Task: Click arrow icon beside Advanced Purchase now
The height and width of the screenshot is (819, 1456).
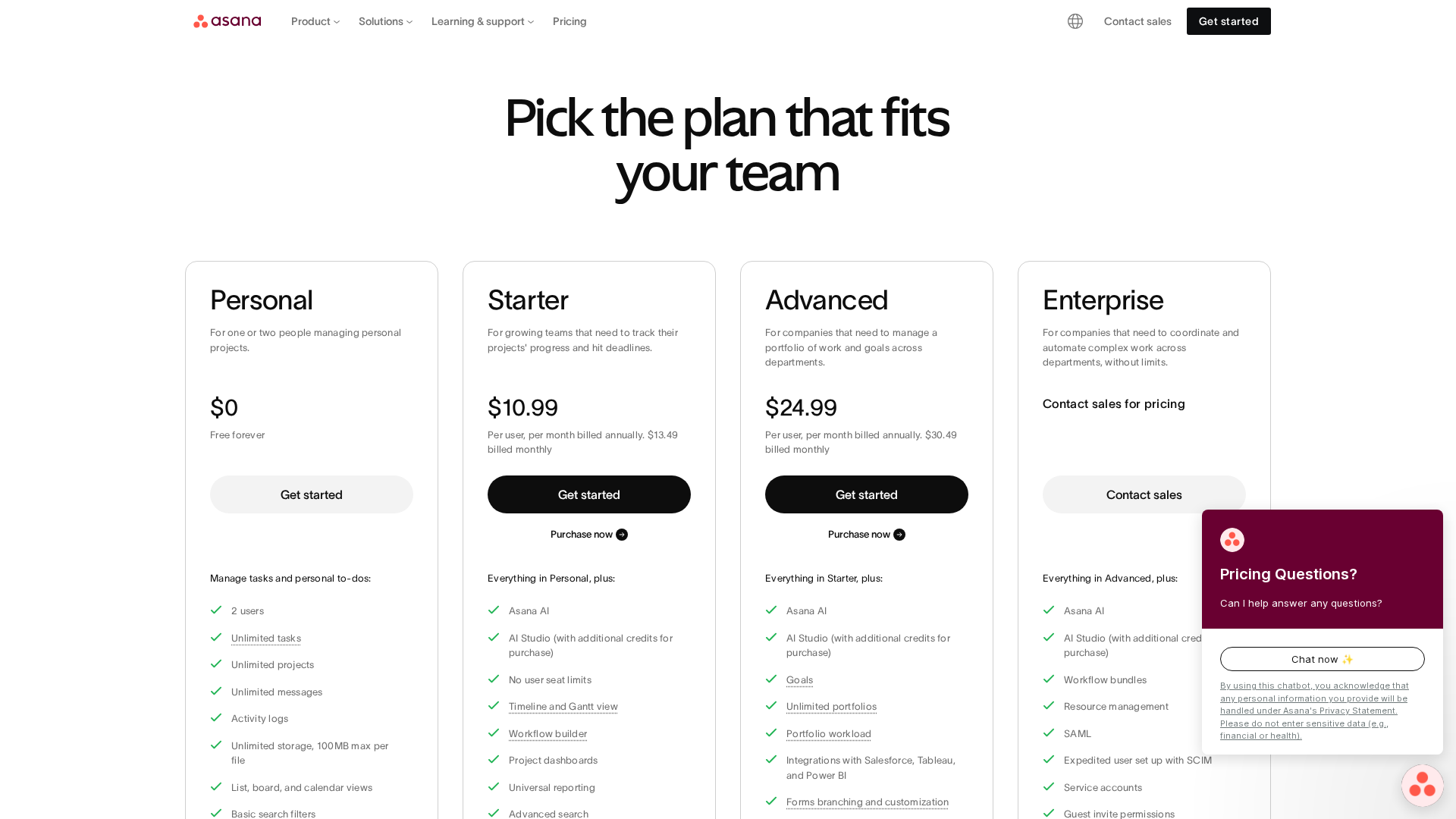Action: click(x=899, y=535)
